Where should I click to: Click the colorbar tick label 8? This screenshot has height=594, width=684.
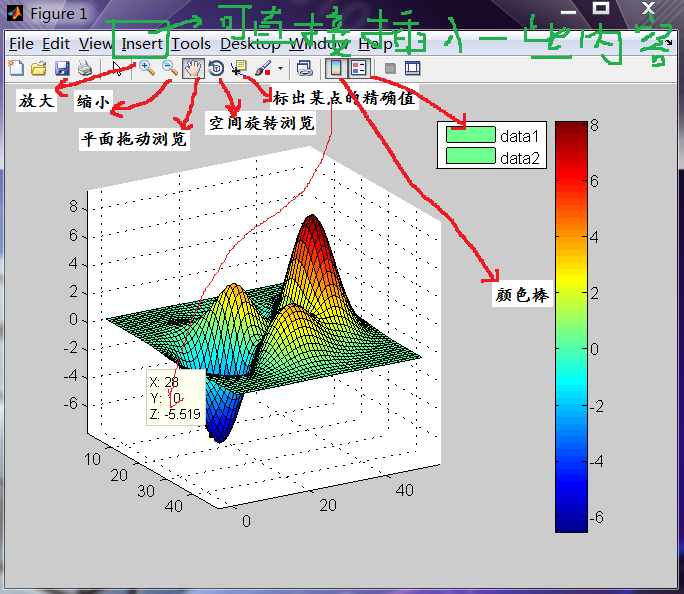[x=594, y=126]
